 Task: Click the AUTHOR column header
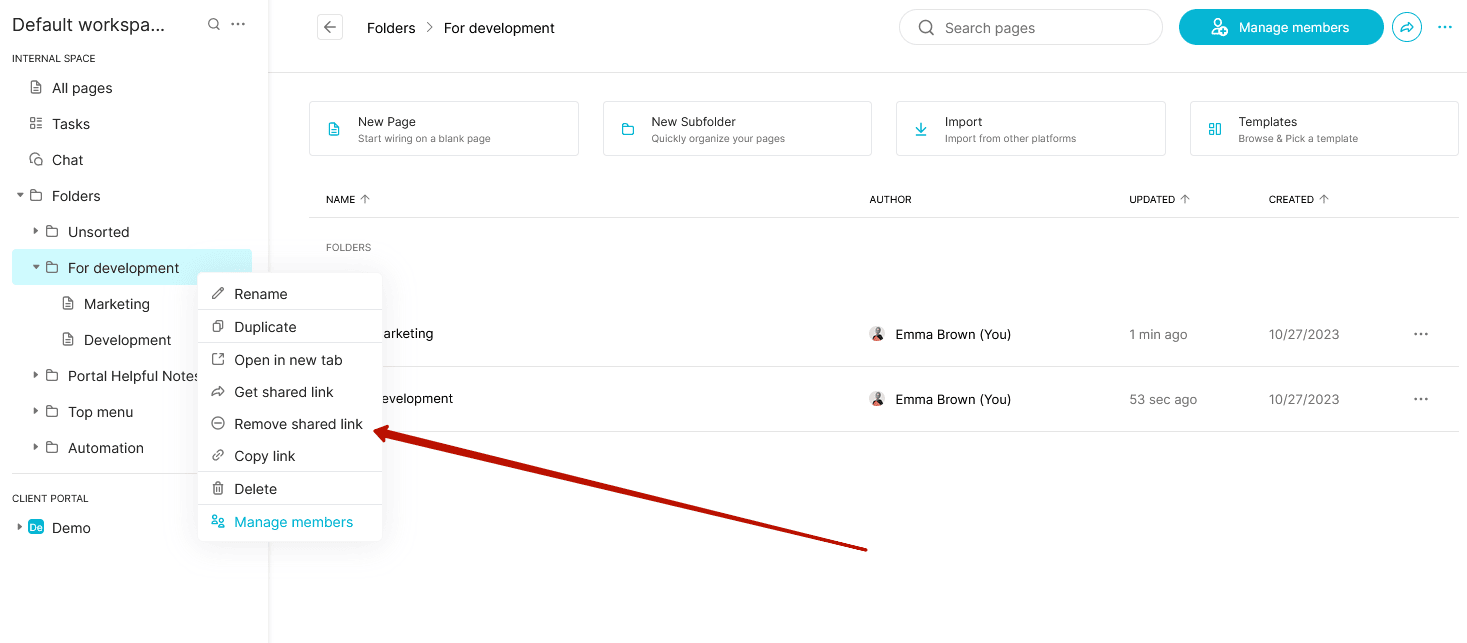[890, 199]
